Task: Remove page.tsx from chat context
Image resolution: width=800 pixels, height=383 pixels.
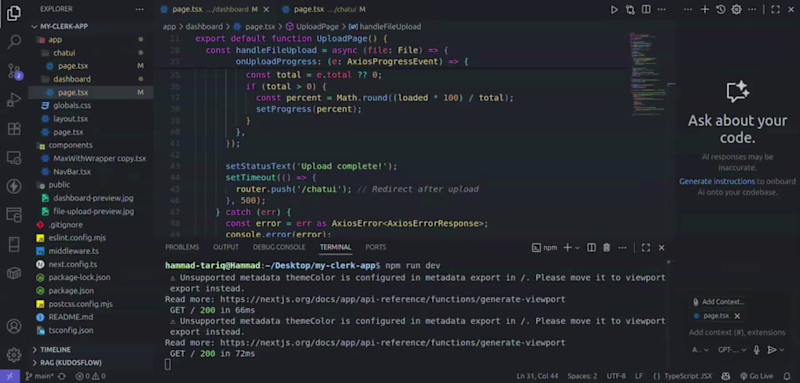Action: [x=737, y=316]
